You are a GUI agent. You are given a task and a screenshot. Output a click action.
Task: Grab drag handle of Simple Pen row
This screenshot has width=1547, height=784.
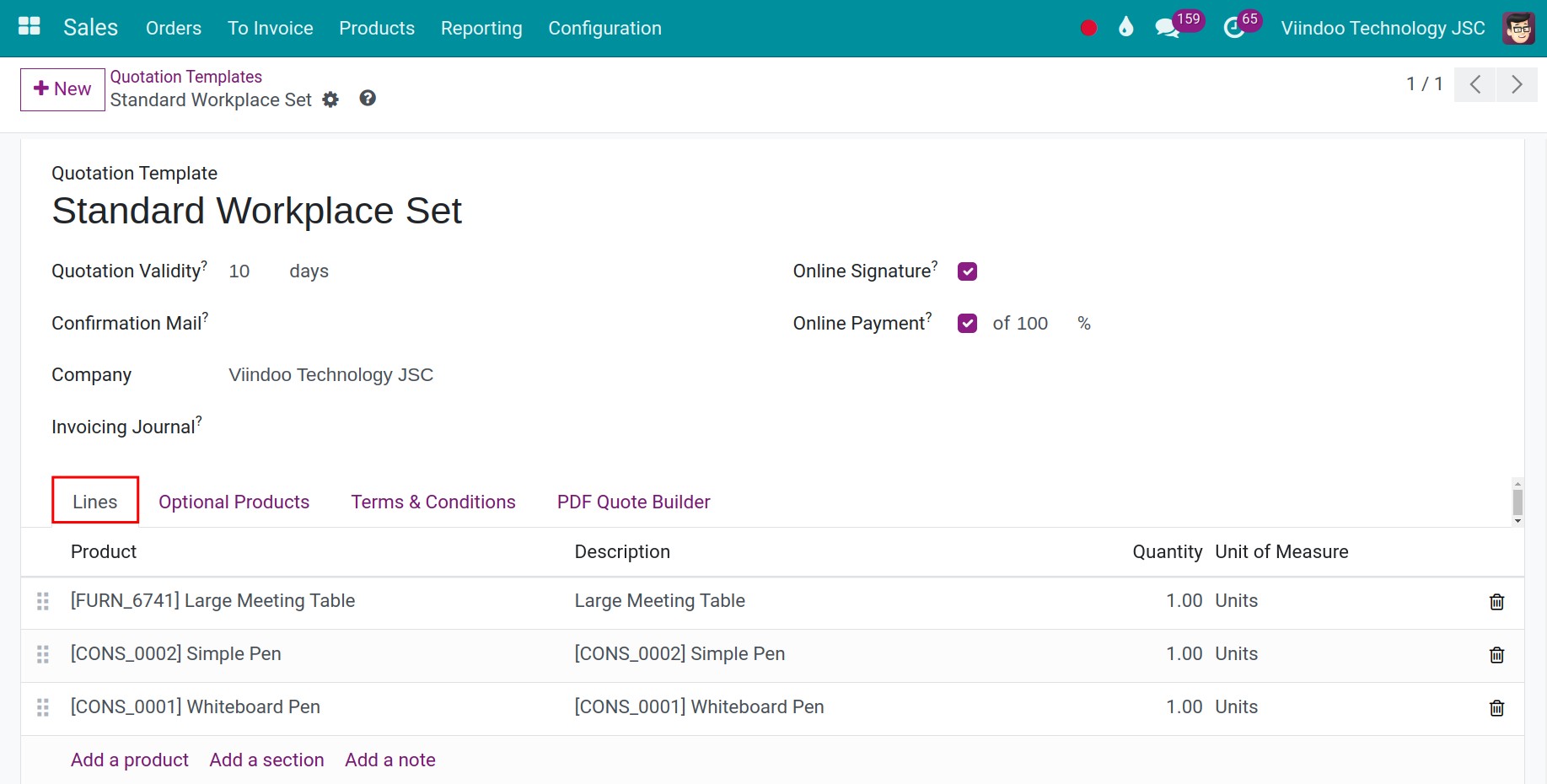point(43,654)
